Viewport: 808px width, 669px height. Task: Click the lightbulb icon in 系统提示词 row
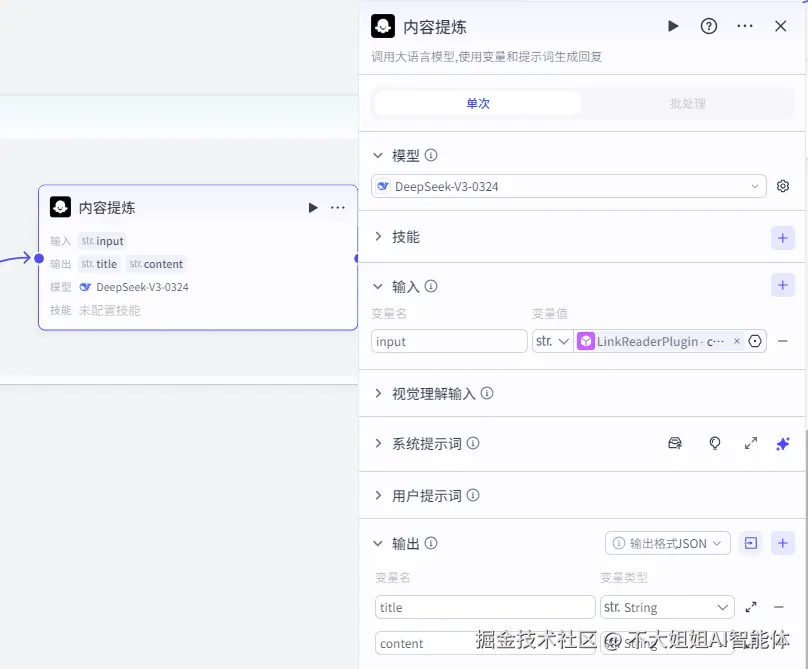[713, 443]
